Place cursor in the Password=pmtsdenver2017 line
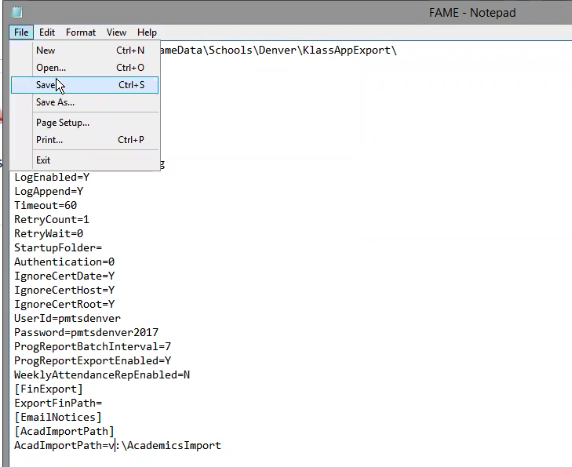The height and width of the screenshot is (467, 572). 86,332
